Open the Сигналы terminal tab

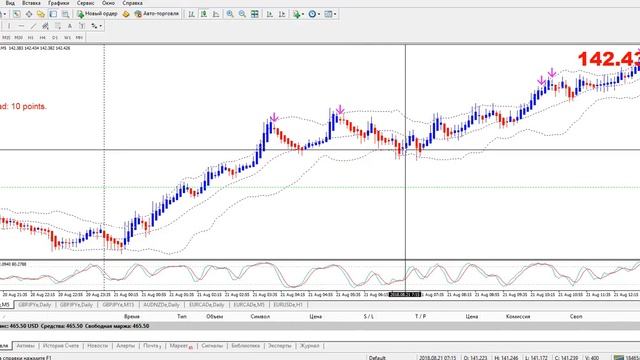click(x=212, y=346)
